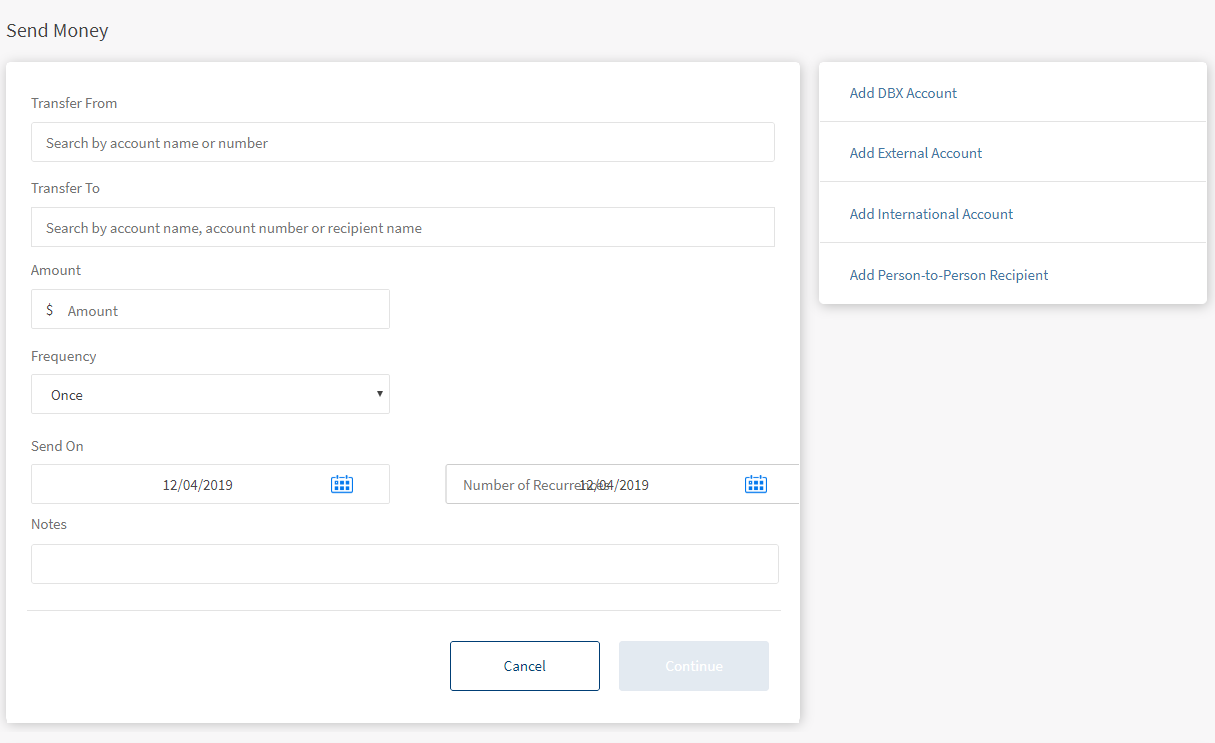The height and width of the screenshot is (743, 1215).
Task: Click the dollar sign in the Amount field
Action: (50, 310)
